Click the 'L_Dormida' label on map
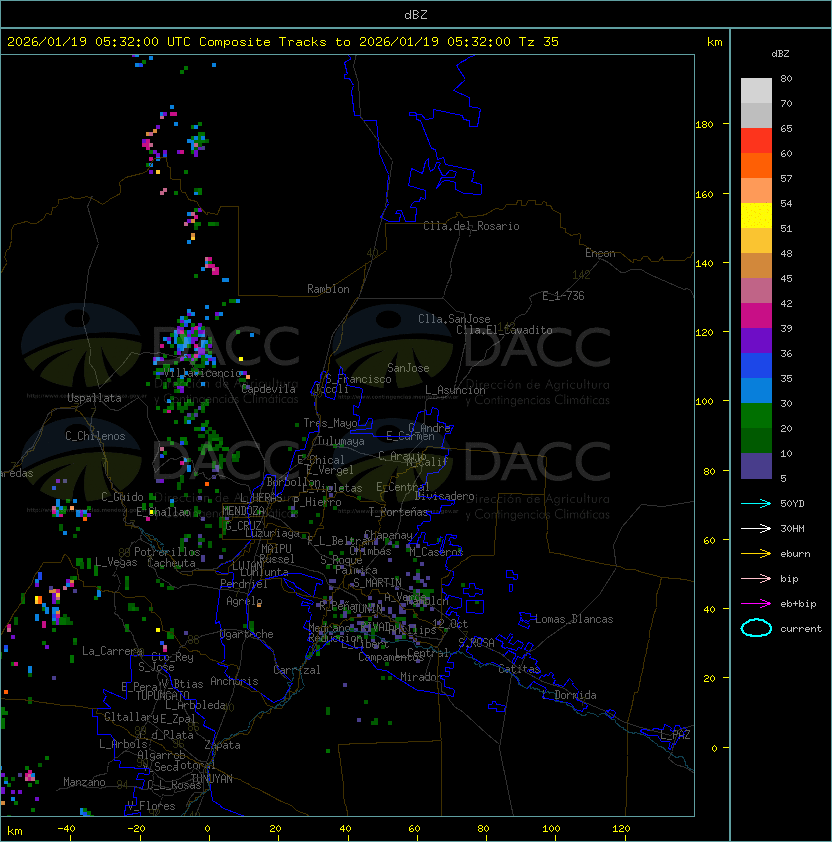Image resolution: width=832 pixels, height=842 pixels. pyautogui.click(x=569, y=695)
